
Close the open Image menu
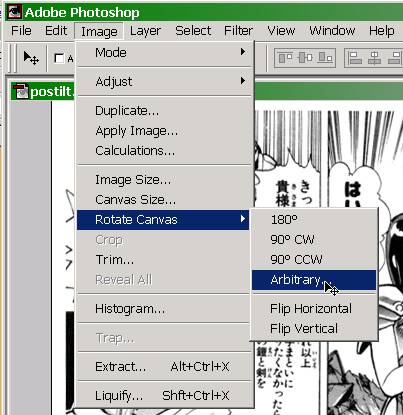click(99, 31)
